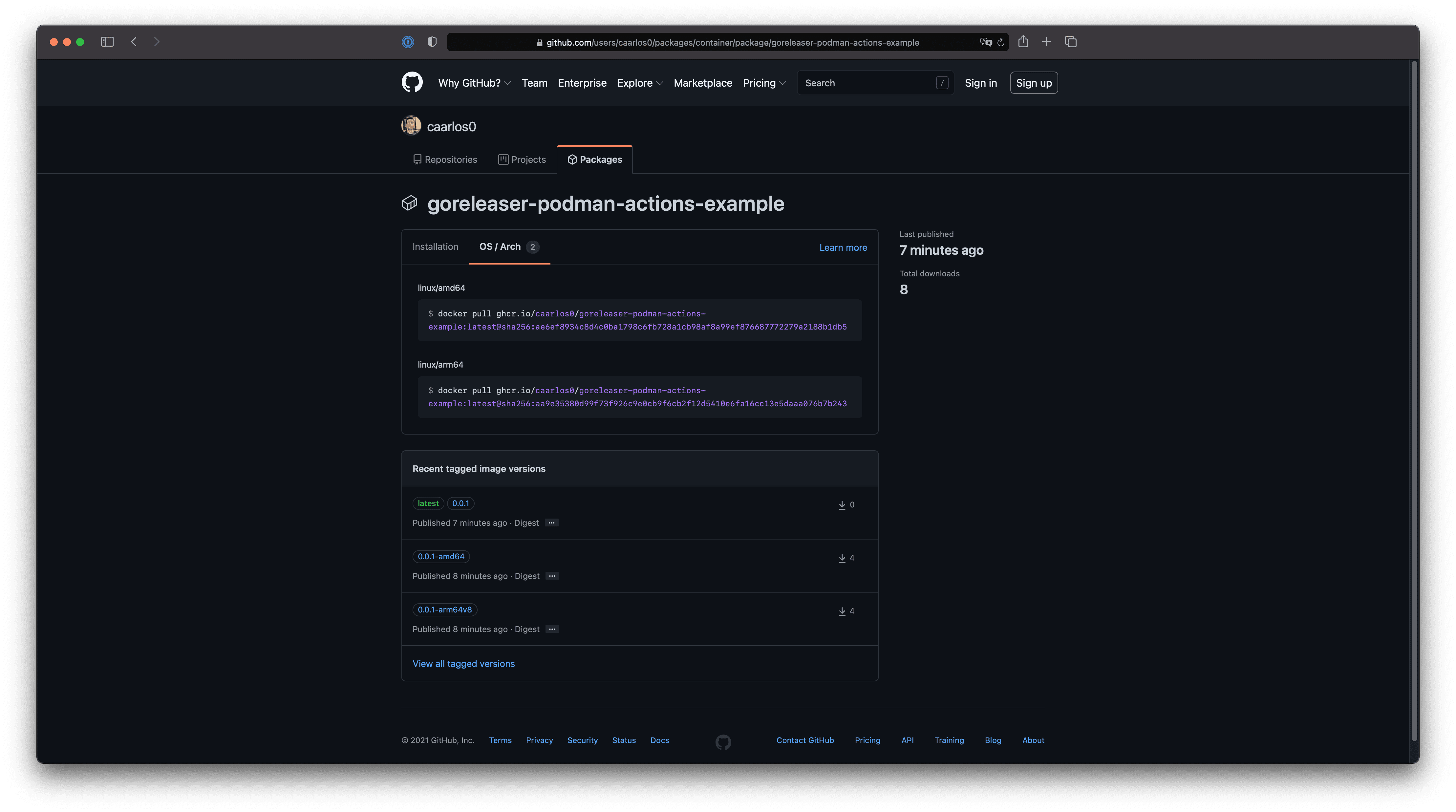Click the Sign up button

coord(1033,82)
